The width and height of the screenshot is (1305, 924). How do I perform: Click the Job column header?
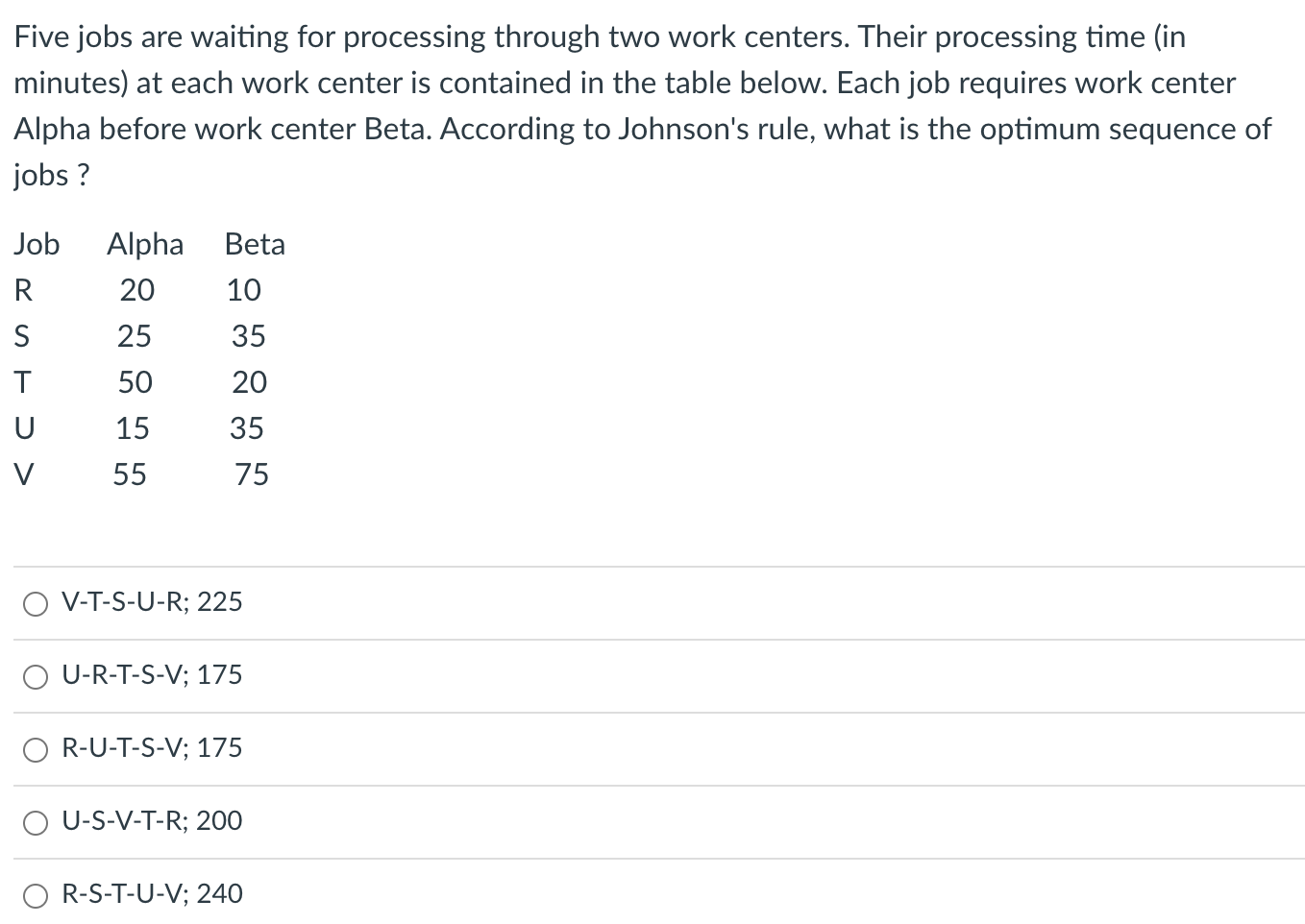(x=37, y=245)
